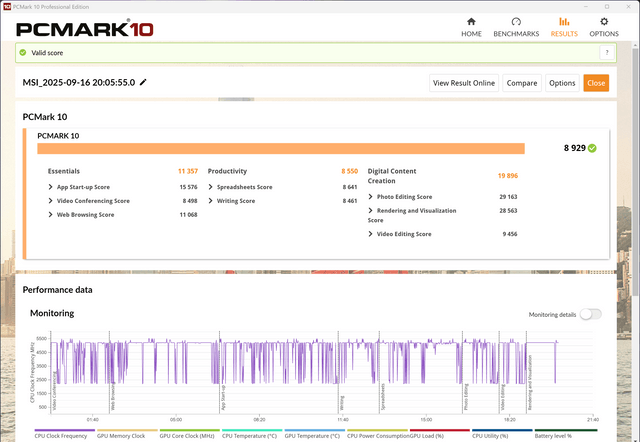The width and height of the screenshot is (640, 442).
Task: Click the Productivity score 8 550
Action: (x=349, y=171)
